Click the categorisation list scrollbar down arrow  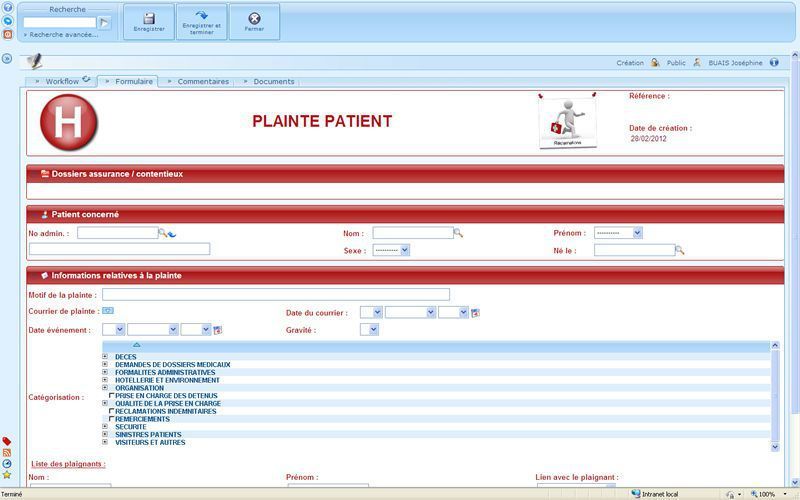[x=774, y=447]
